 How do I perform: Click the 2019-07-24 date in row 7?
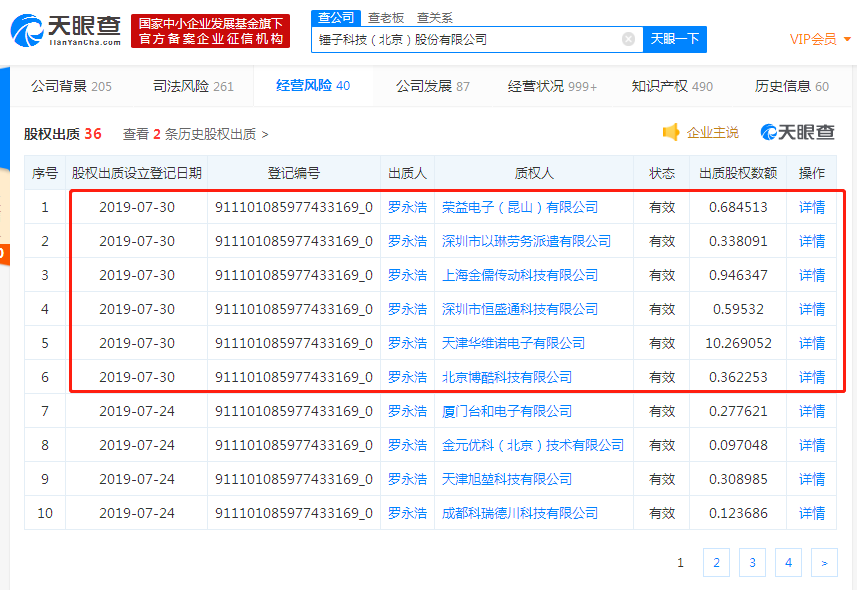[x=137, y=411]
